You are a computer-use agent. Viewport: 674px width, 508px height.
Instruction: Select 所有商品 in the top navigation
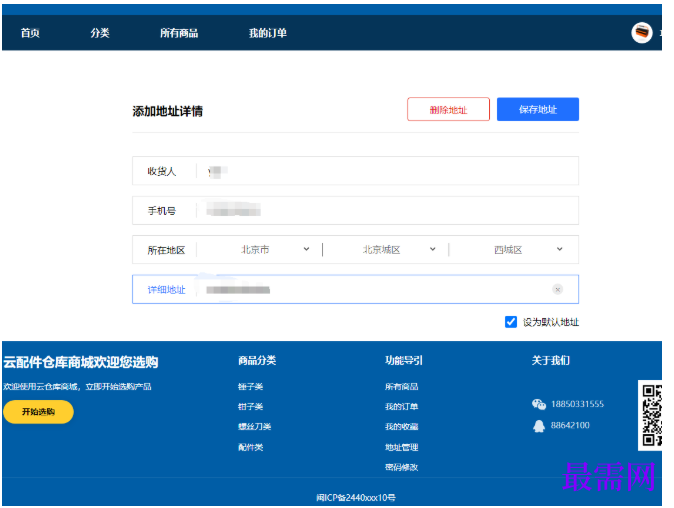(x=179, y=33)
